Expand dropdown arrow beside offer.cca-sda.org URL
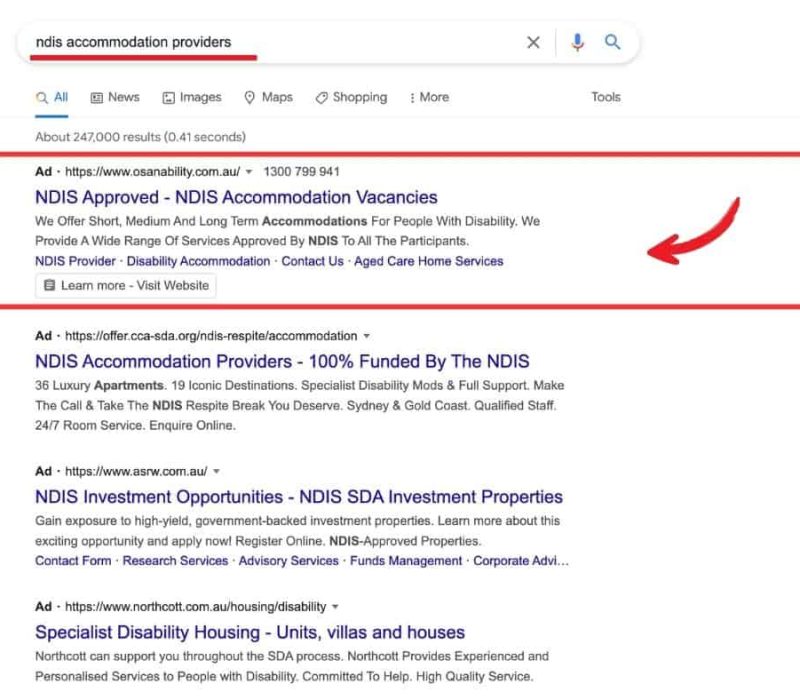 click(x=366, y=336)
